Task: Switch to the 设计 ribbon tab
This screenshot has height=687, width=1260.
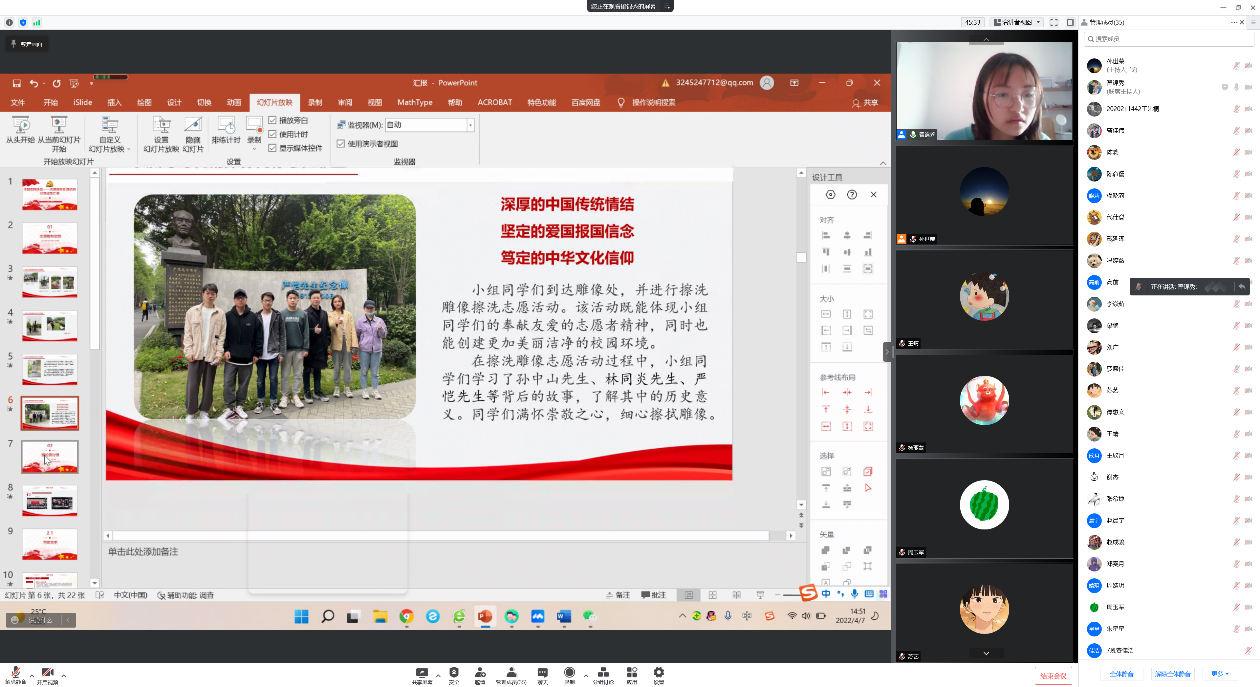Action: point(174,102)
